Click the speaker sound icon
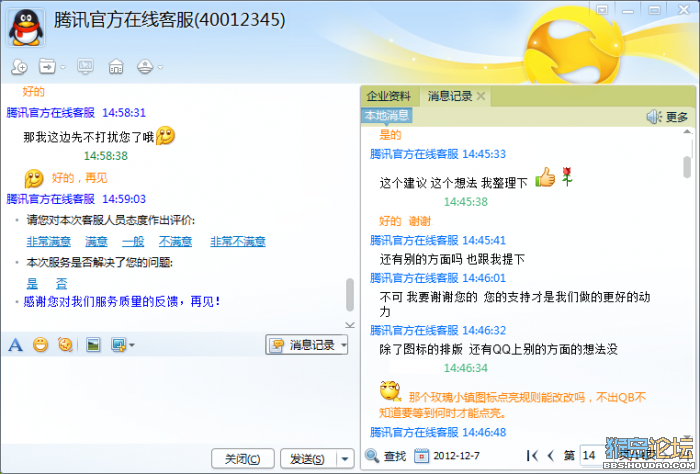The height and width of the screenshot is (474, 700). [x=654, y=117]
